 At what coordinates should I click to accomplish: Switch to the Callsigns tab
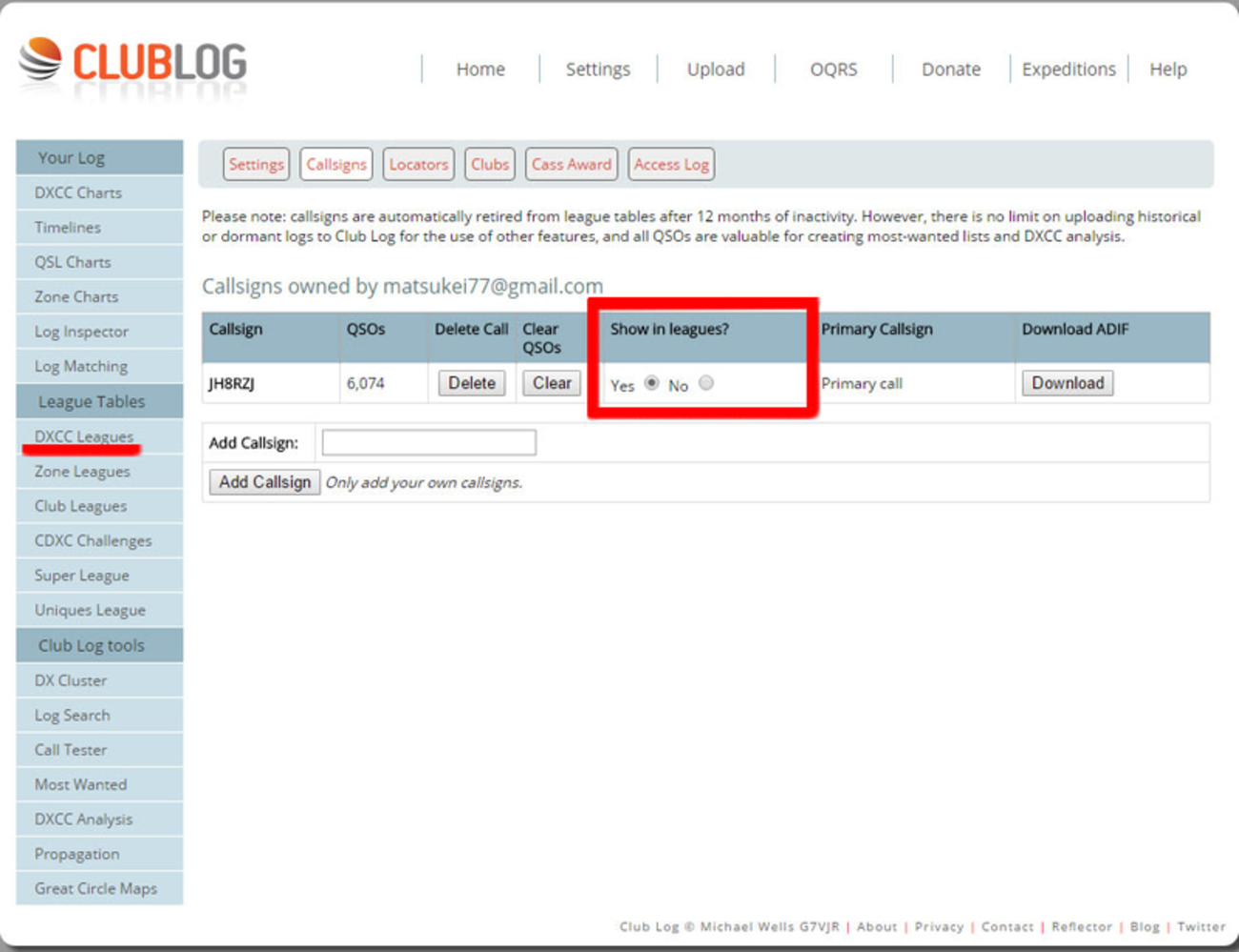click(x=335, y=164)
